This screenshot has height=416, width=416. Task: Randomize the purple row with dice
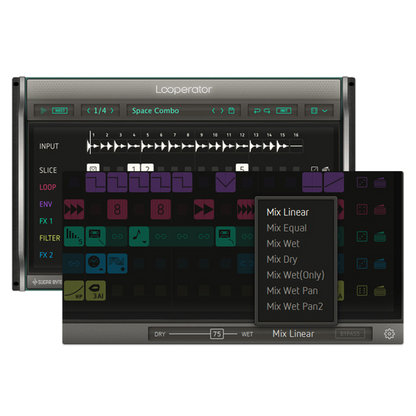pos(362,182)
